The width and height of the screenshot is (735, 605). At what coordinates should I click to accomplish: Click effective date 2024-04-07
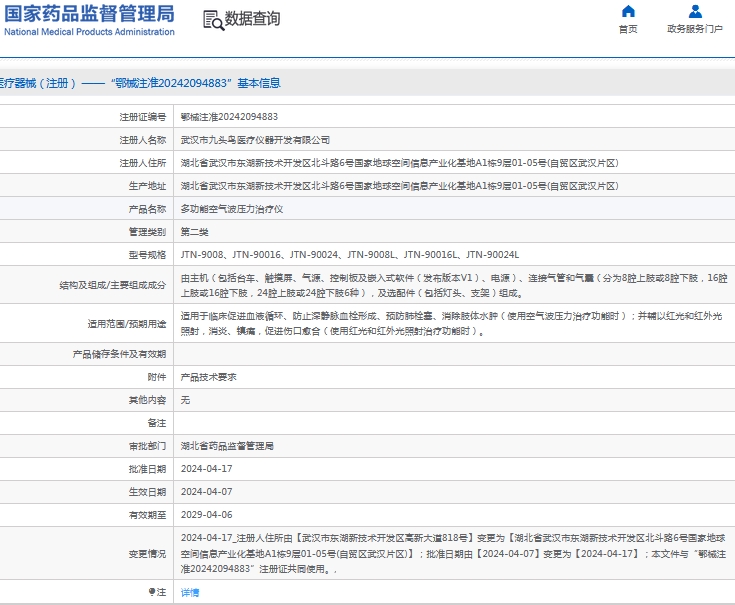coord(207,492)
